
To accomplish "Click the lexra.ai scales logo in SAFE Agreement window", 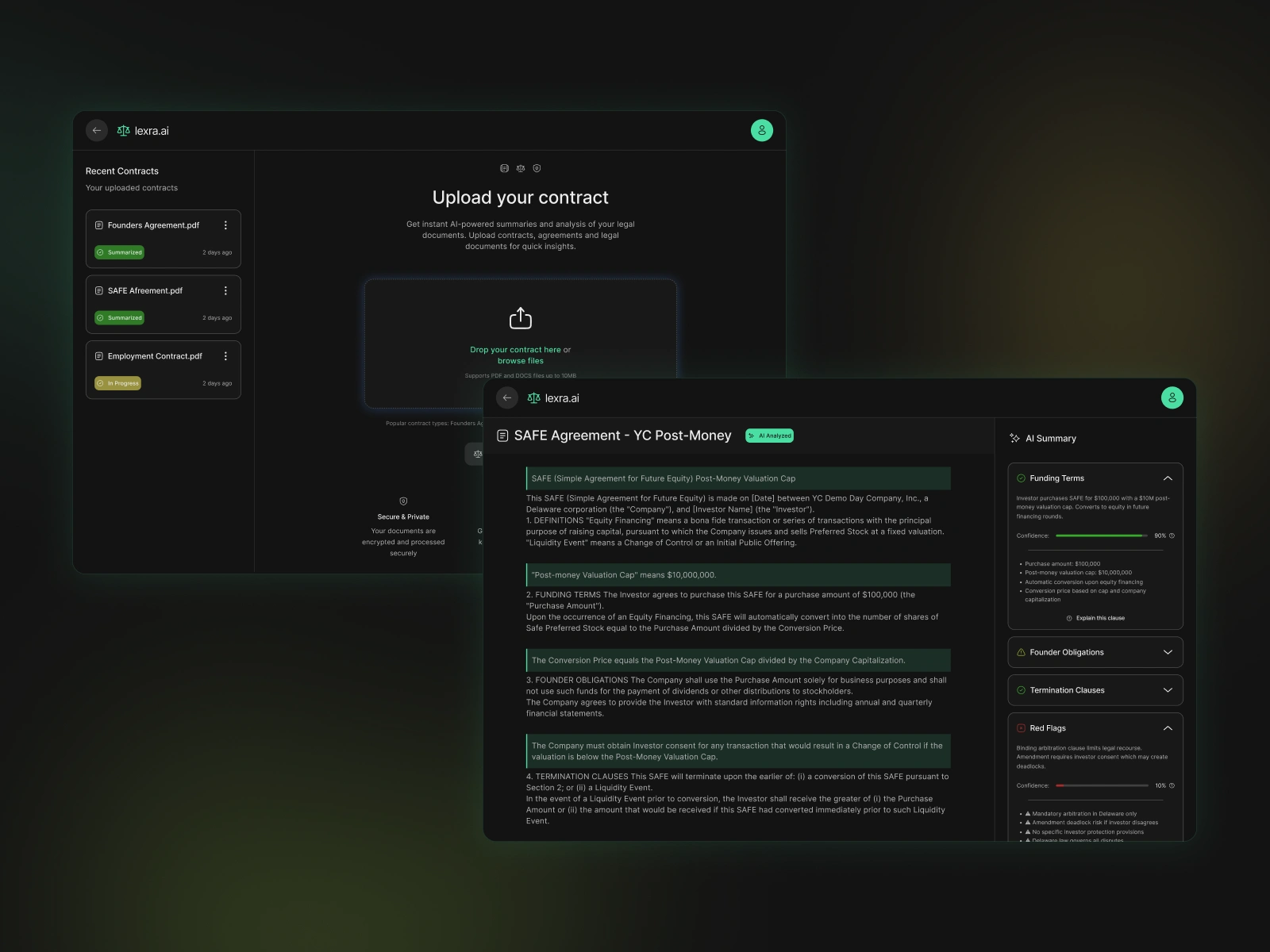I will (x=533, y=398).
